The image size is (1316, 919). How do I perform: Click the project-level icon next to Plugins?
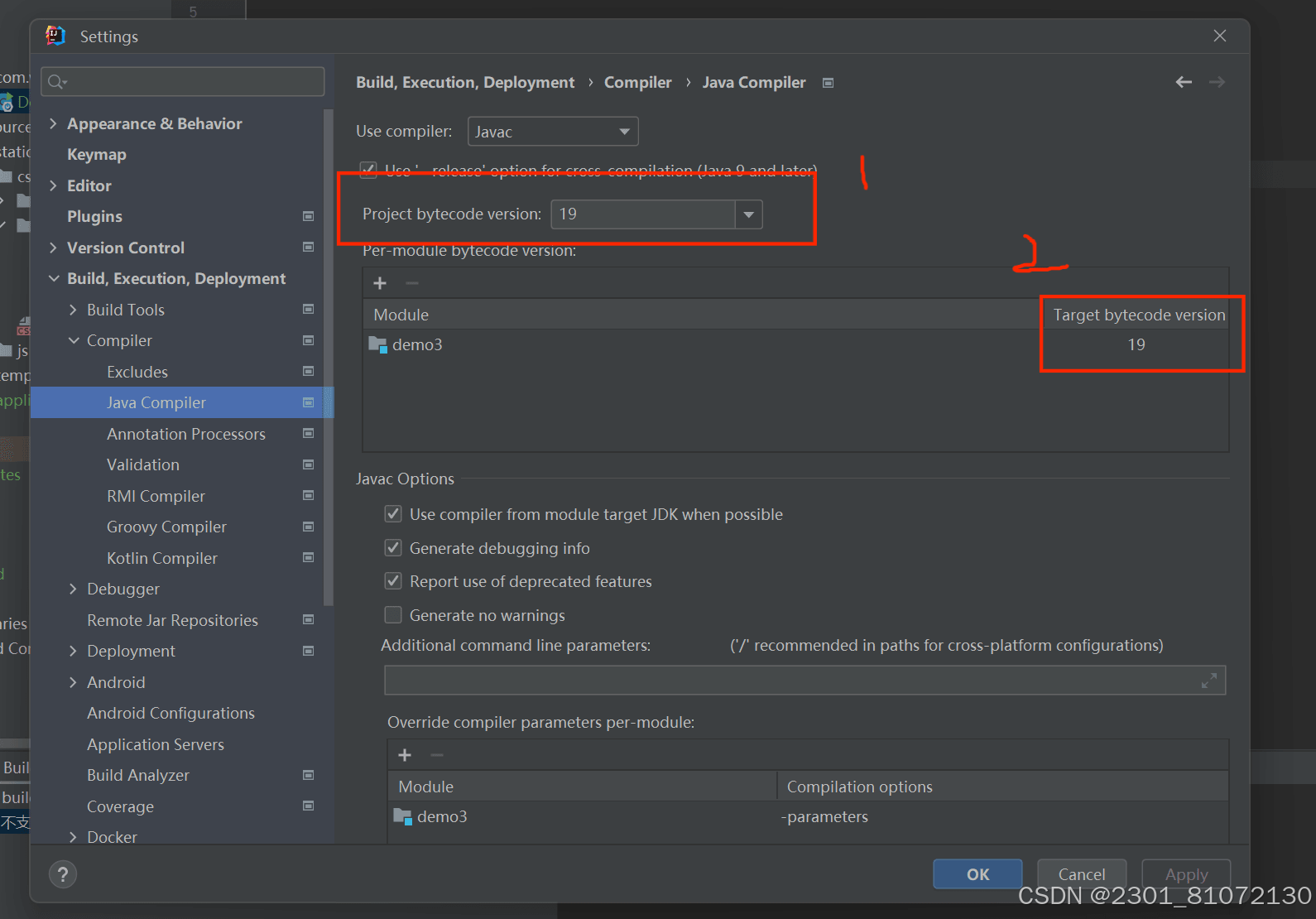[308, 216]
